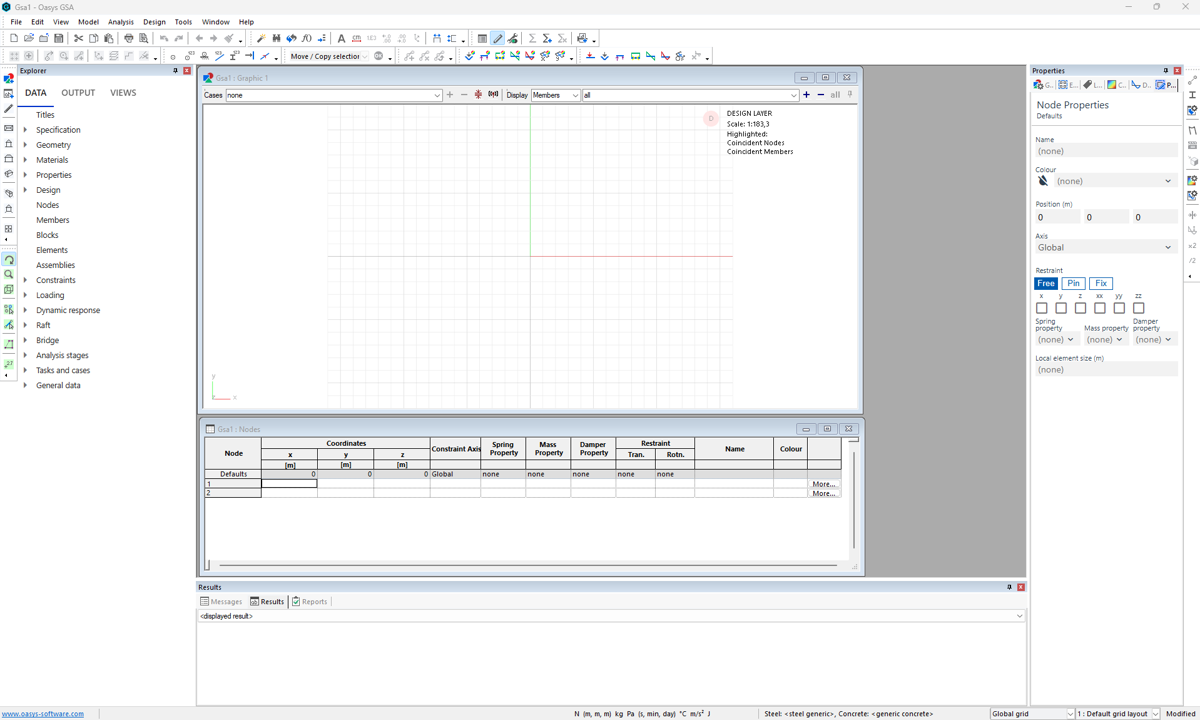Click the Name input field in Node Properties
The width and height of the screenshot is (1200, 720).
(1105, 151)
